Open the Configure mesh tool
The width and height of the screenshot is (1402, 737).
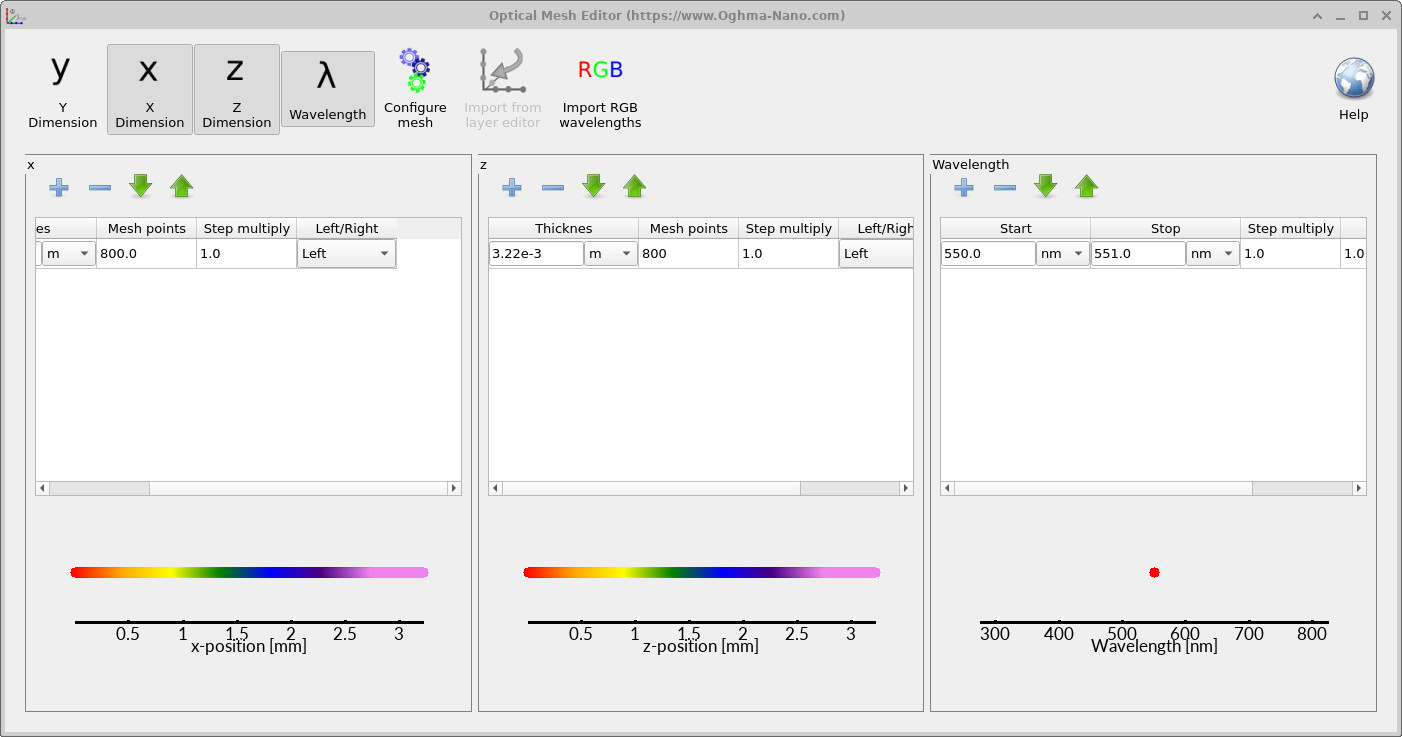pos(415,85)
